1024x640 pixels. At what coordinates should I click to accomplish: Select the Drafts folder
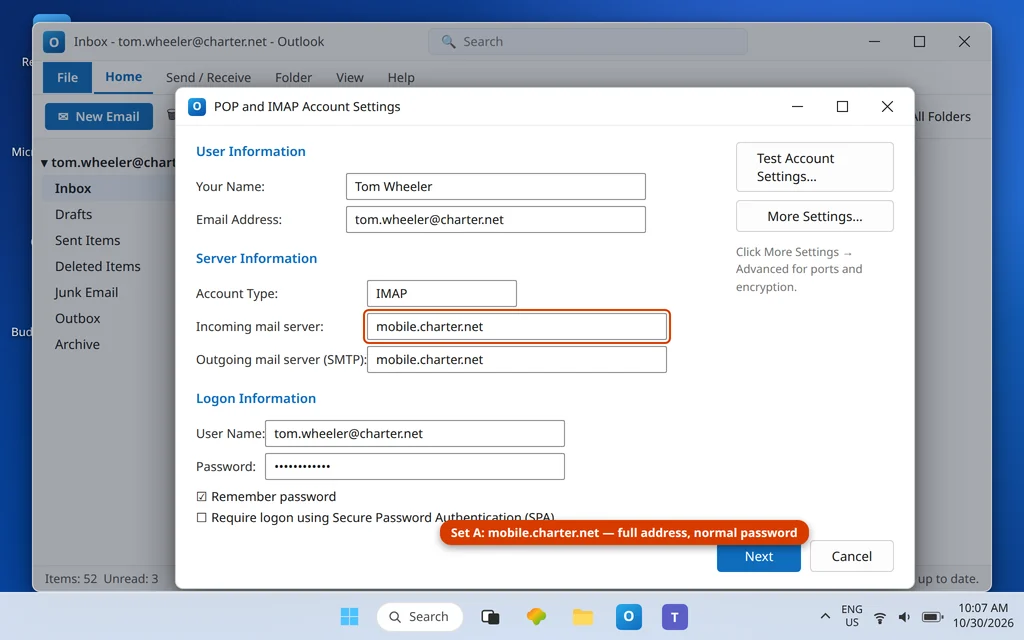point(108,215)
